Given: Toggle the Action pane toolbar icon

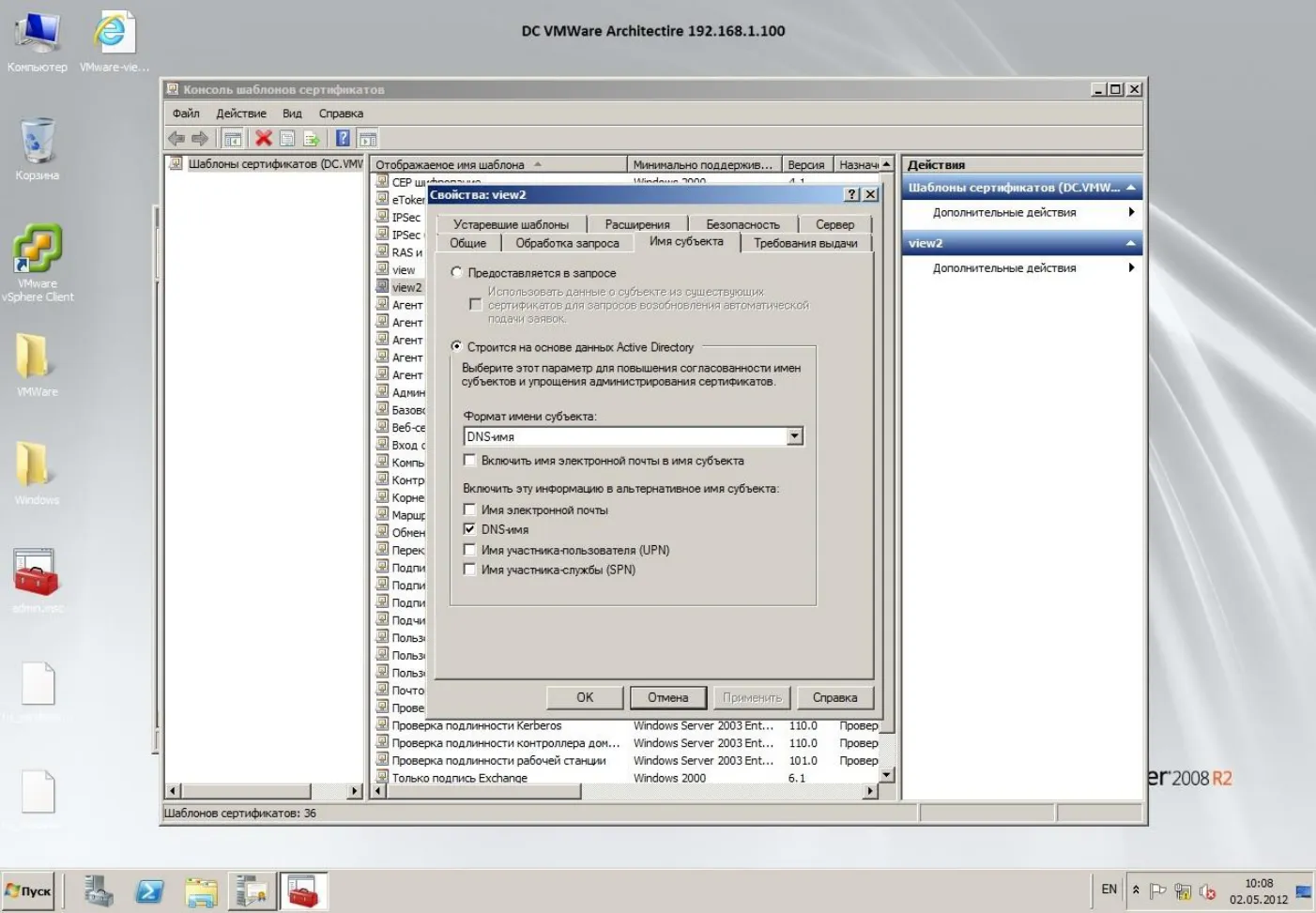Looking at the screenshot, I should [x=368, y=139].
